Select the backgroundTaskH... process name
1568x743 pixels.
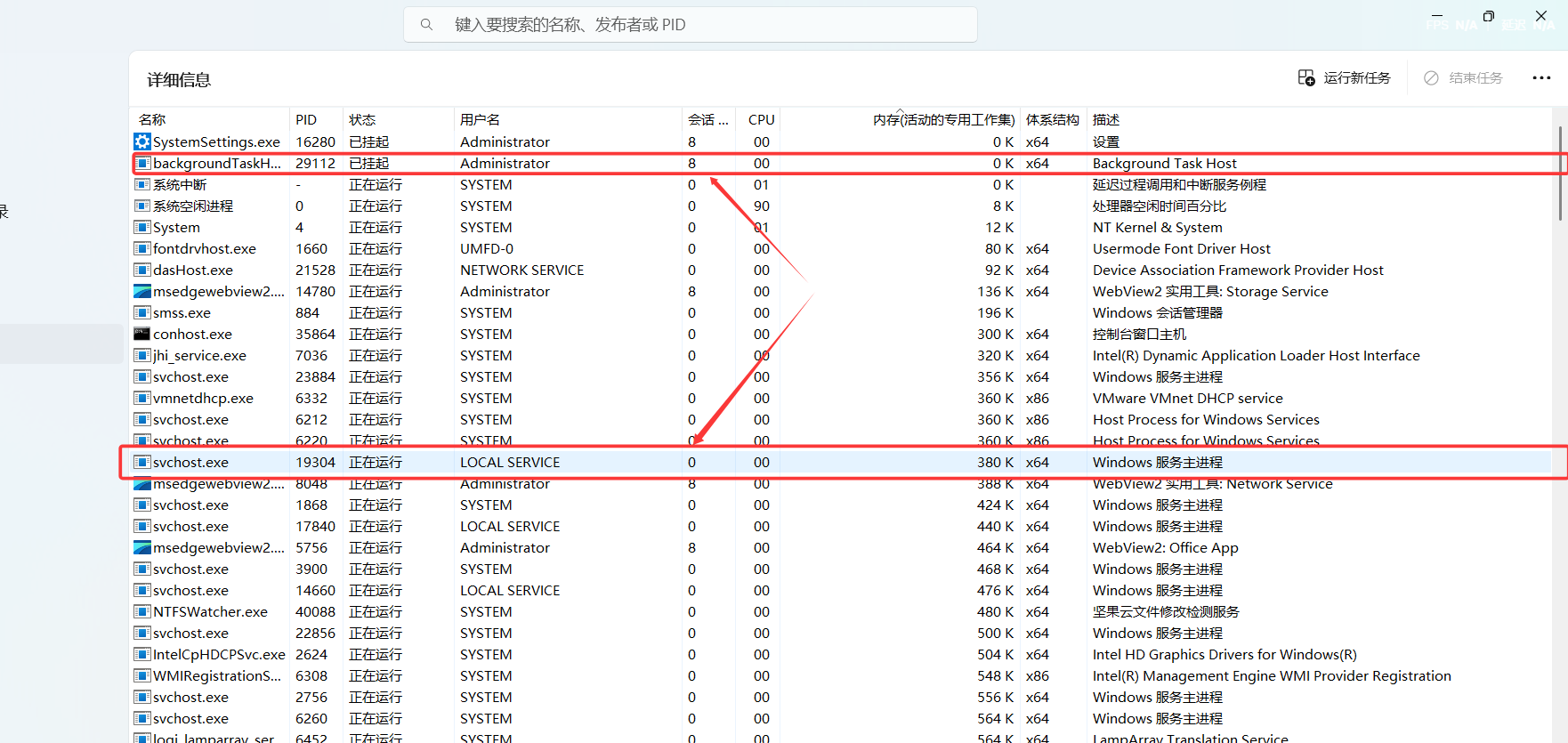click(217, 163)
